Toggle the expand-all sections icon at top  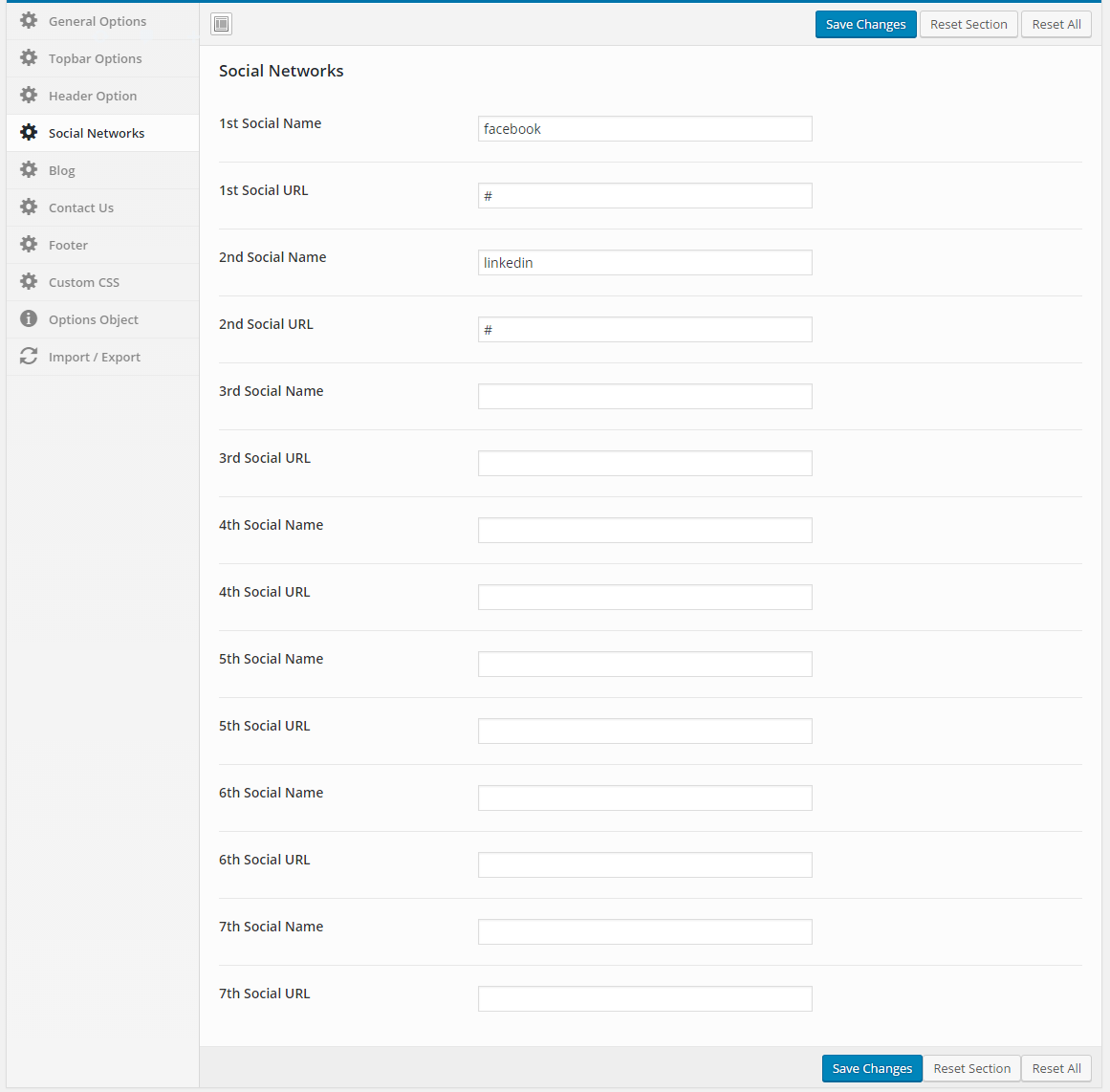click(222, 24)
